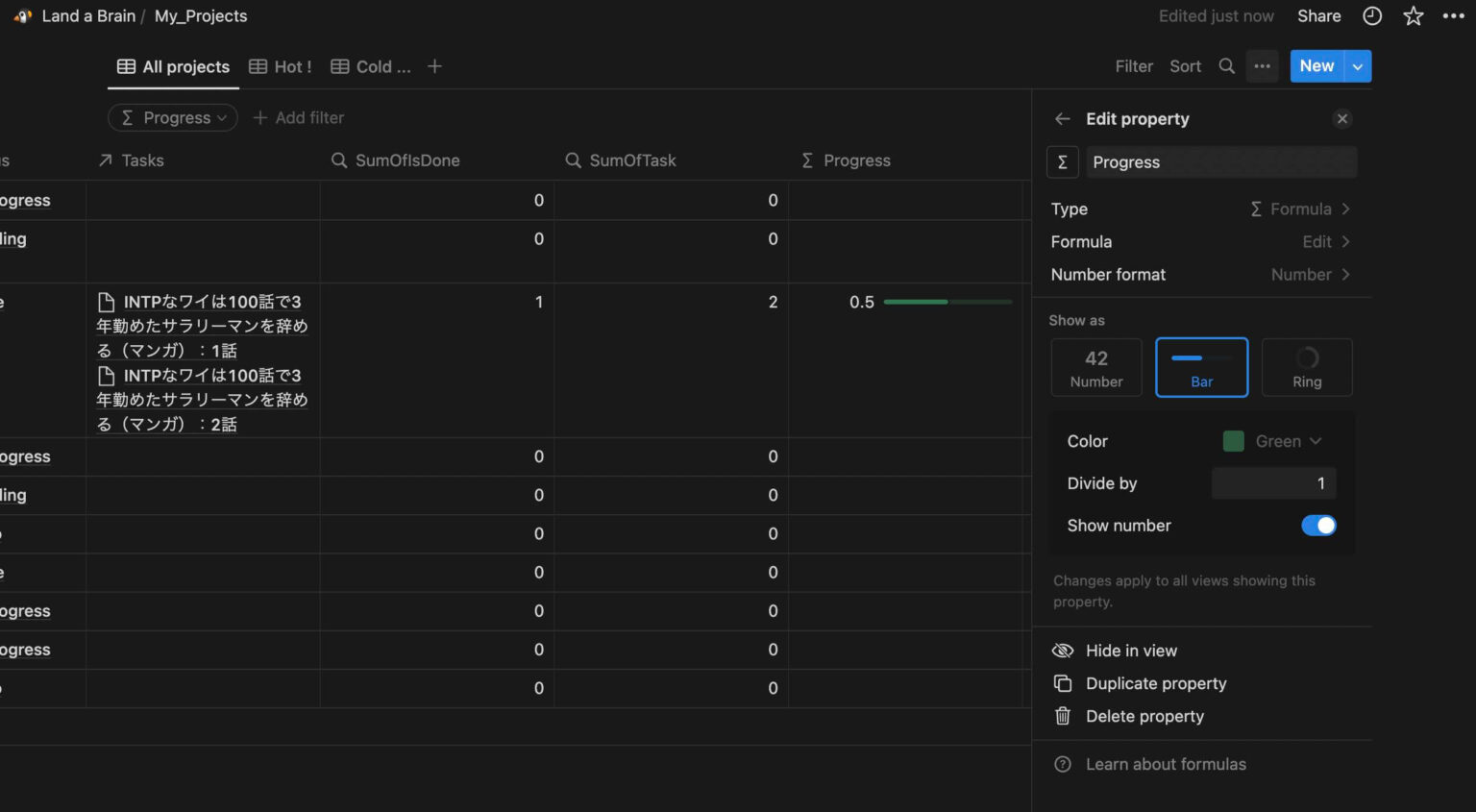Image resolution: width=1476 pixels, height=812 pixels.
Task: Select the Number display option
Action: (x=1096, y=367)
